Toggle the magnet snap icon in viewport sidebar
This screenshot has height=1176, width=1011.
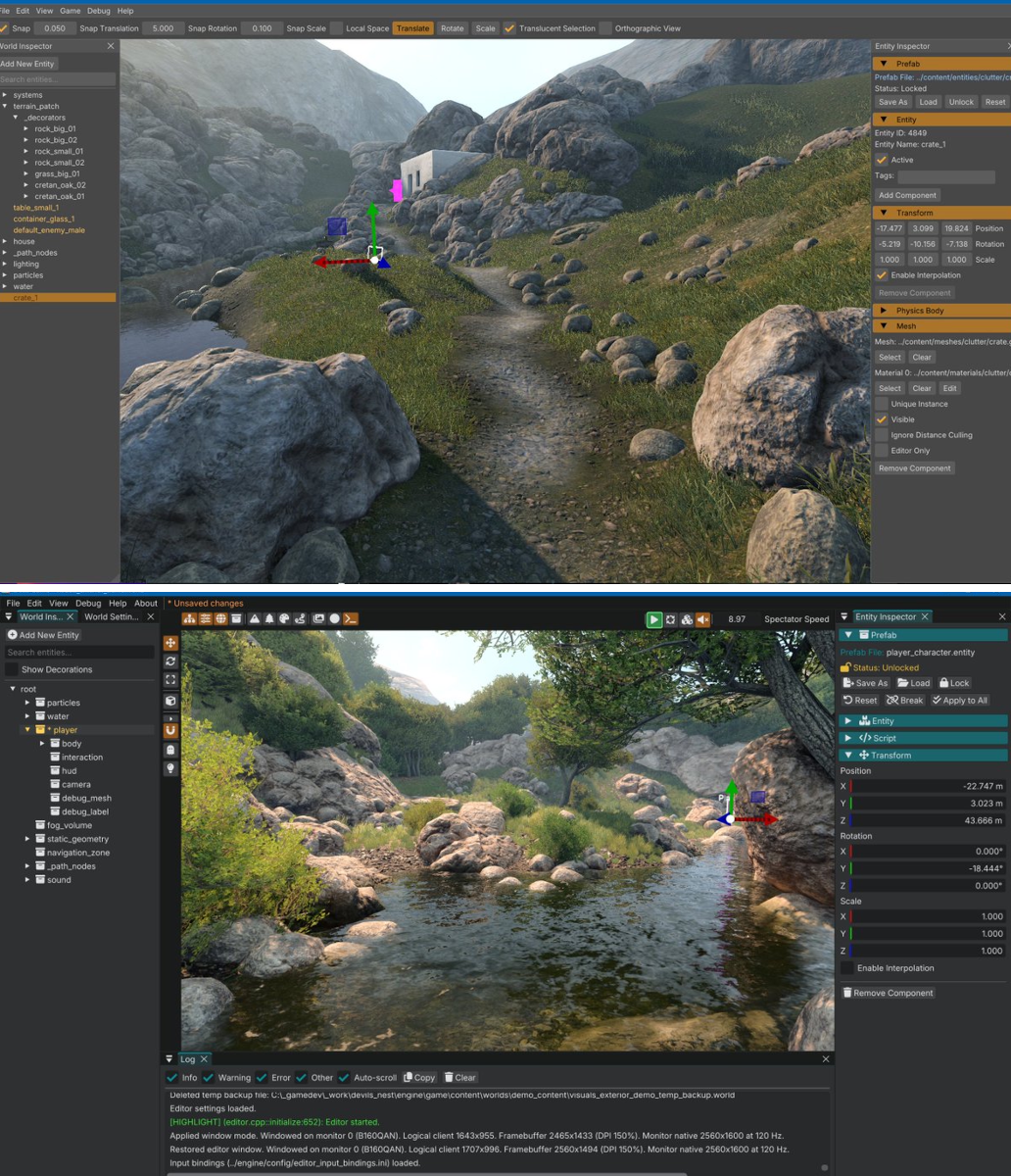point(170,730)
